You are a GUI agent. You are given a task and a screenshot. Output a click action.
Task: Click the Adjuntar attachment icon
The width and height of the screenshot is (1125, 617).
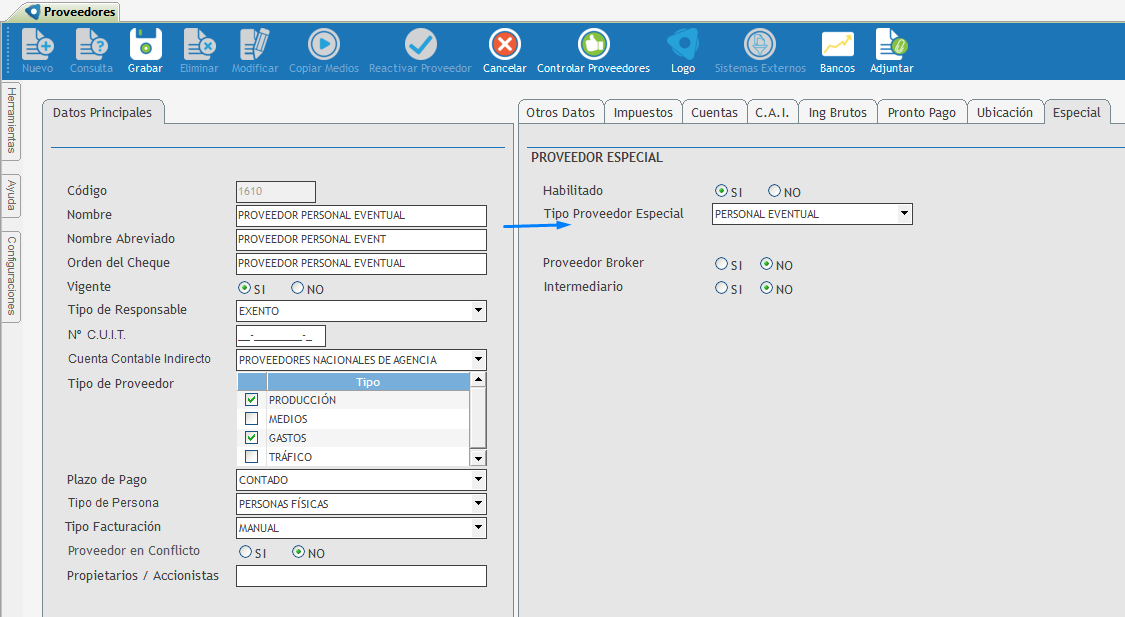(891, 45)
